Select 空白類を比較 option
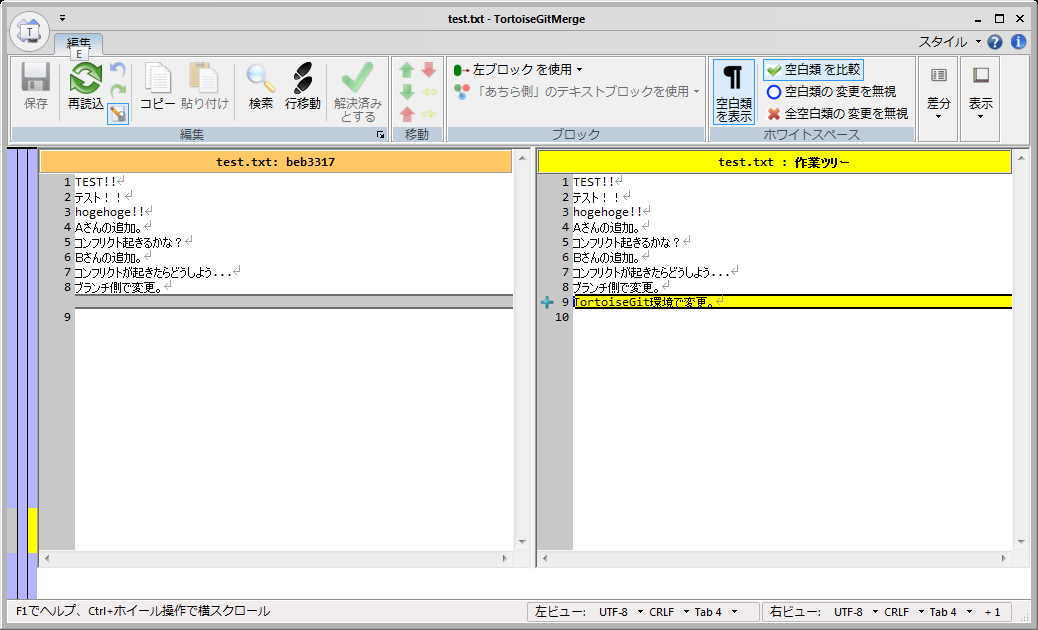 point(814,69)
